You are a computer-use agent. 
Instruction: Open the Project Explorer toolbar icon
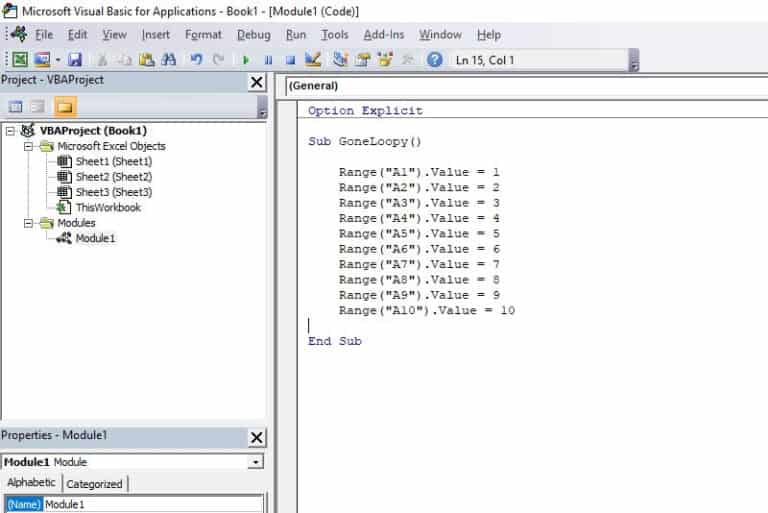340,60
